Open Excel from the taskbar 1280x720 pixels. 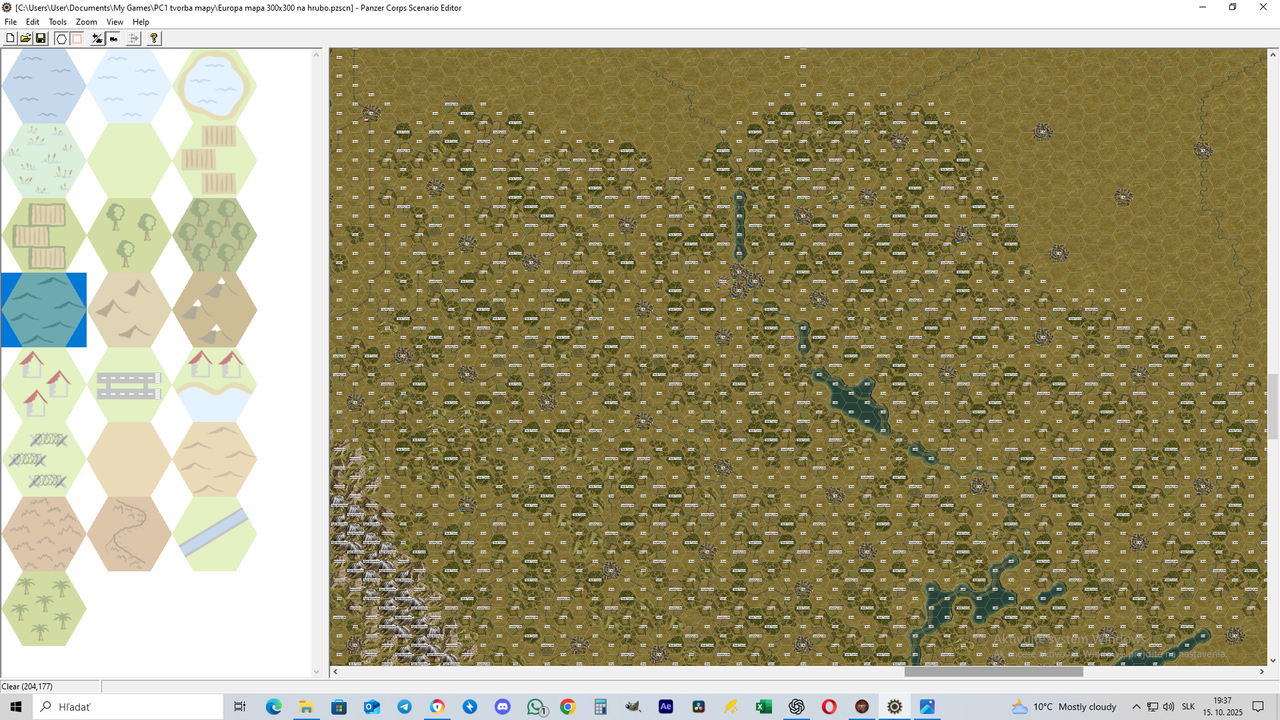764,707
